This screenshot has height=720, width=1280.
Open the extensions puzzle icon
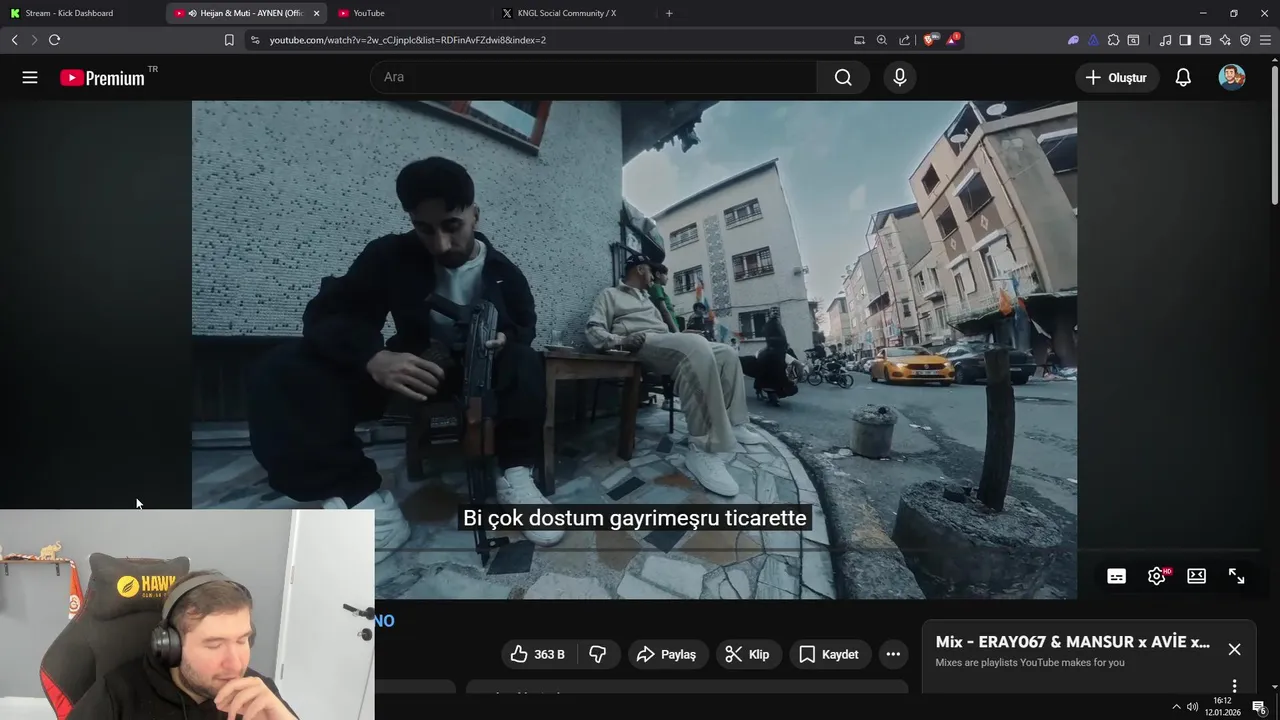coord(1113,40)
